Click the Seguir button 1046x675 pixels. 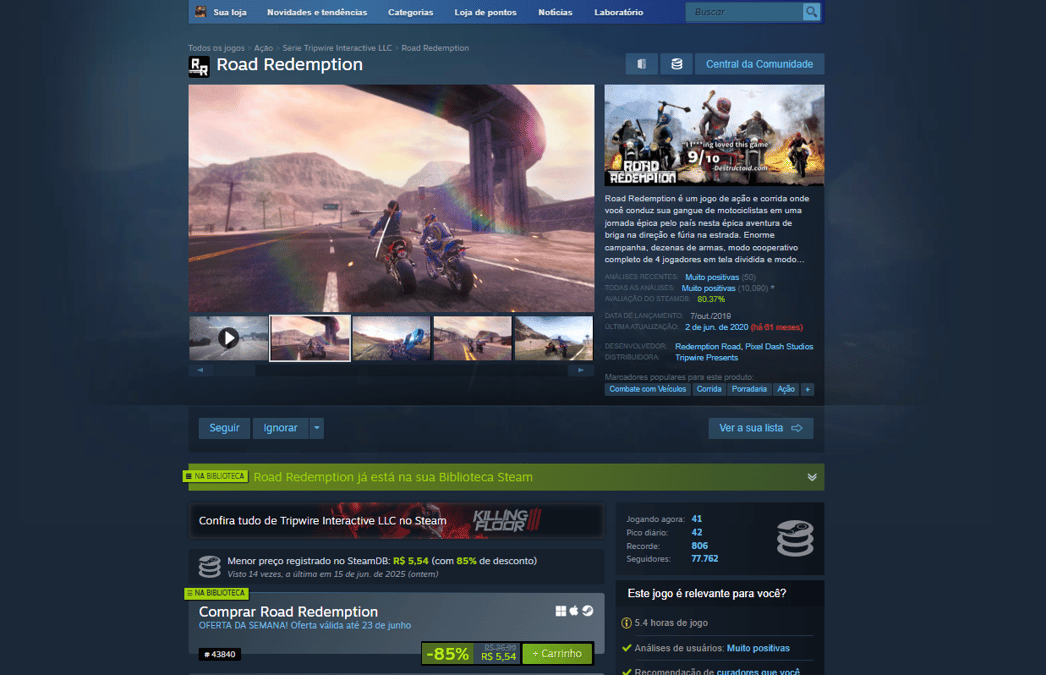click(224, 428)
